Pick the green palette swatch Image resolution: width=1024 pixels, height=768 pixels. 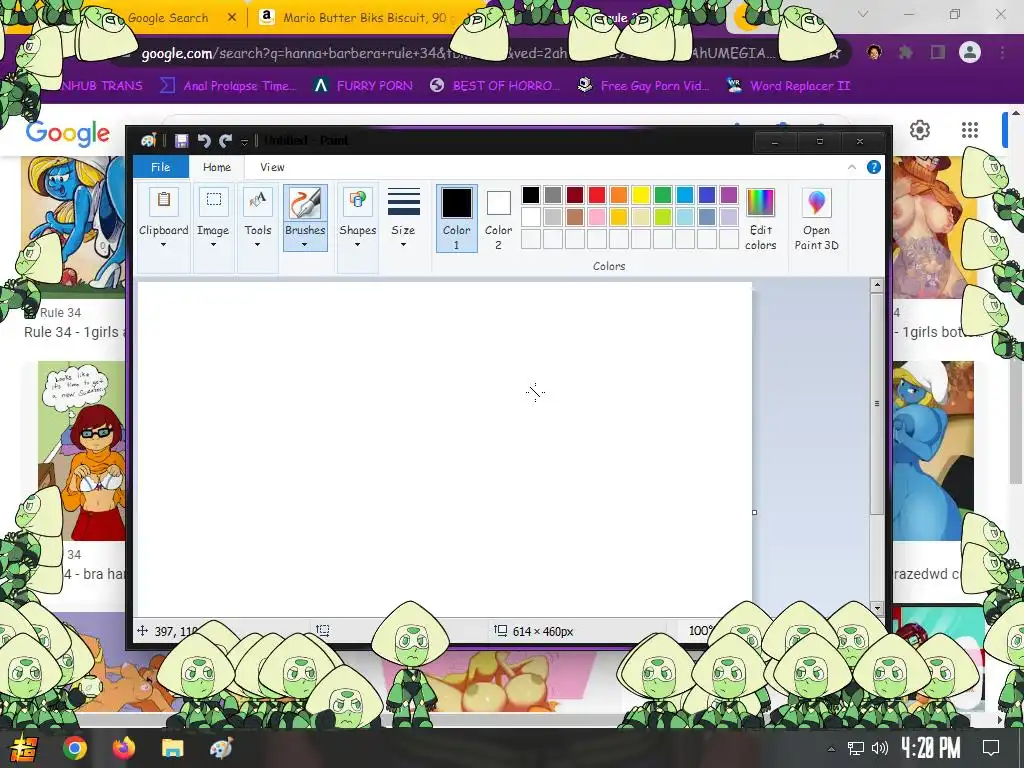click(x=663, y=195)
